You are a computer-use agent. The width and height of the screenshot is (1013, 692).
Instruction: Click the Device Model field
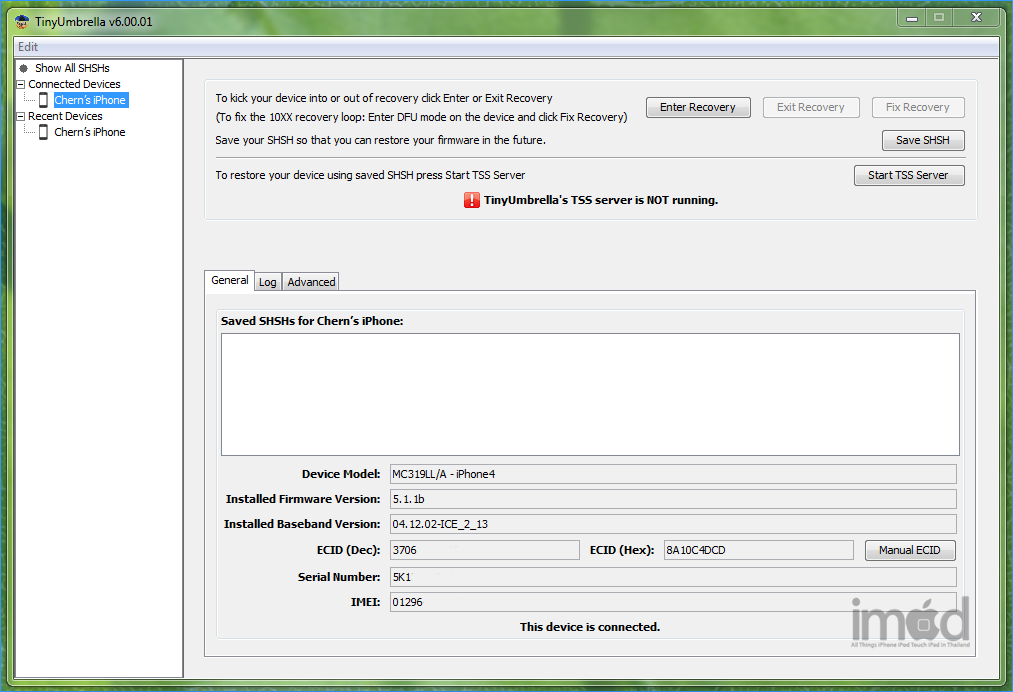(x=673, y=474)
